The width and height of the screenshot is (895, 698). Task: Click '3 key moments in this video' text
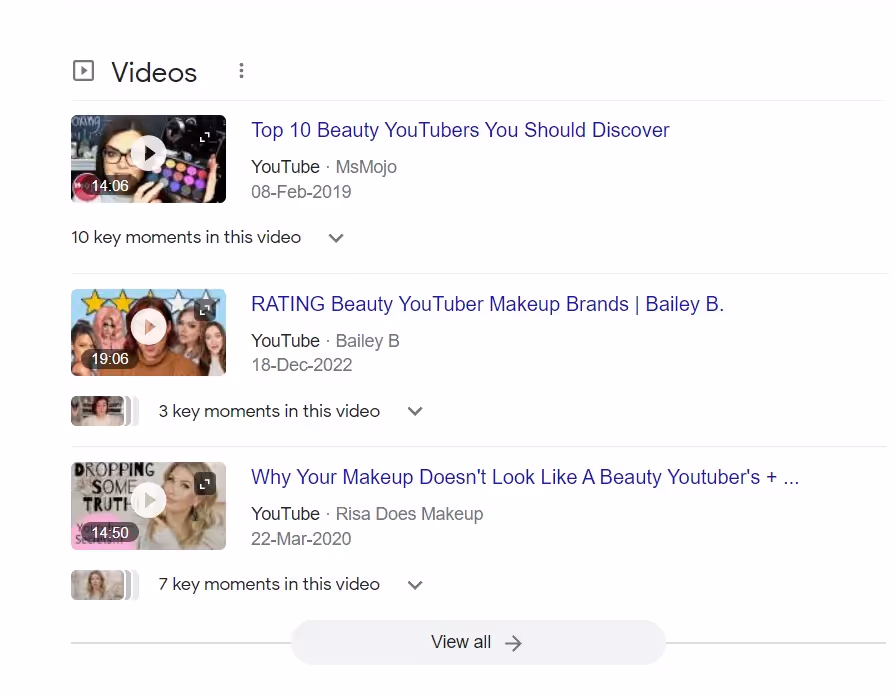pyautogui.click(x=269, y=411)
